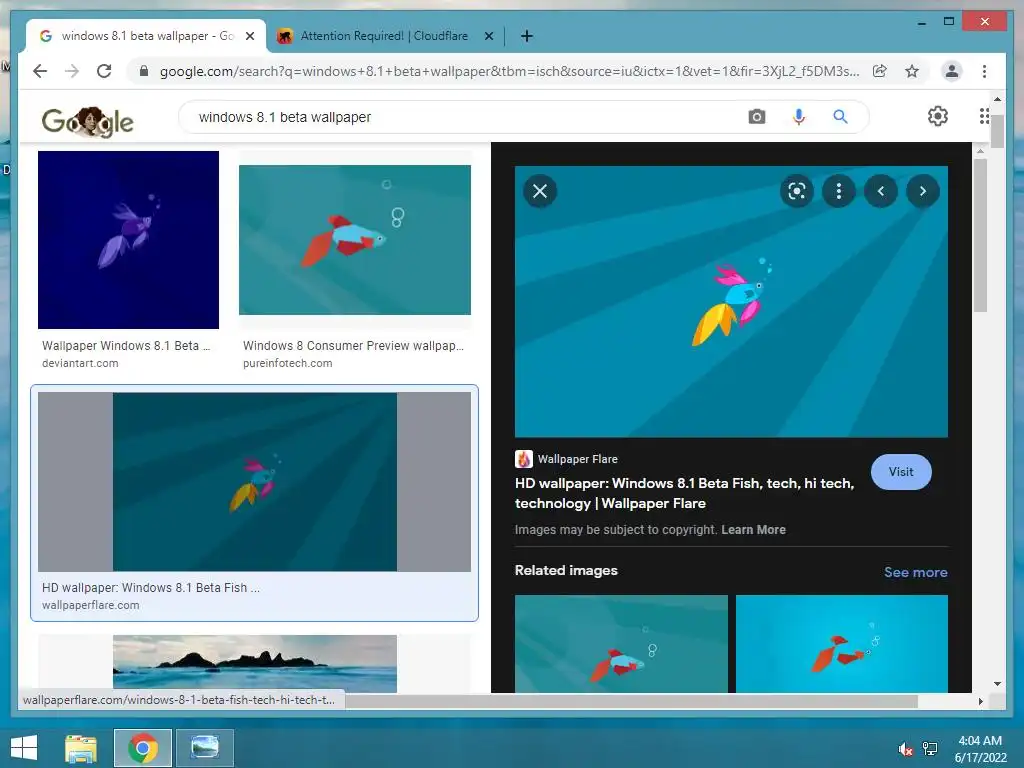Viewport: 1024px width, 768px height.
Task: Open HD wallpaper Windows 8.1 Beta Fish title
Action: point(684,493)
